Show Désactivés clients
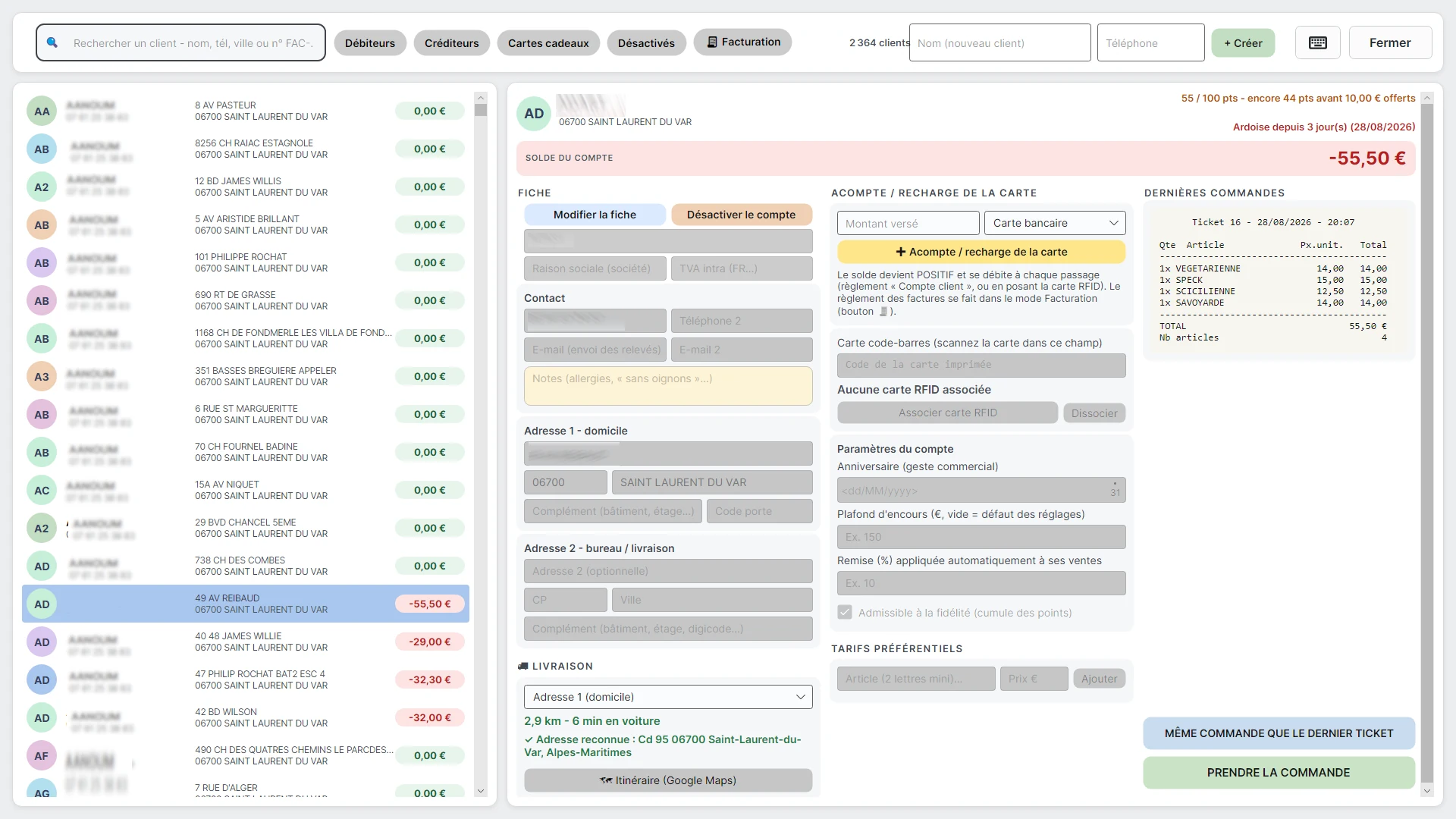This screenshot has height=819, width=1456. pyautogui.click(x=646, y=43)
